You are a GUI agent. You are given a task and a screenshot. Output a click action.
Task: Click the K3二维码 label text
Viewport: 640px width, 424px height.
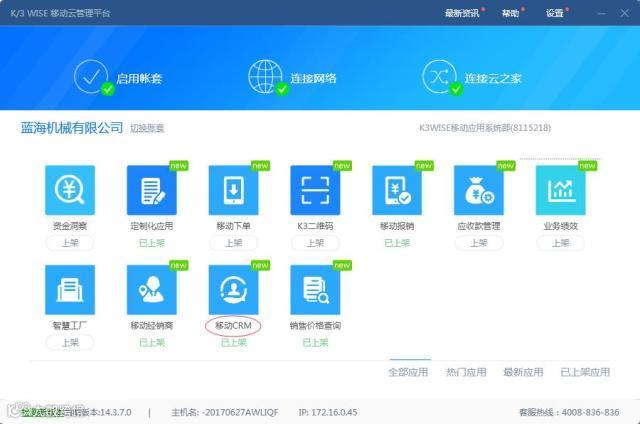(x=315, y=226)
